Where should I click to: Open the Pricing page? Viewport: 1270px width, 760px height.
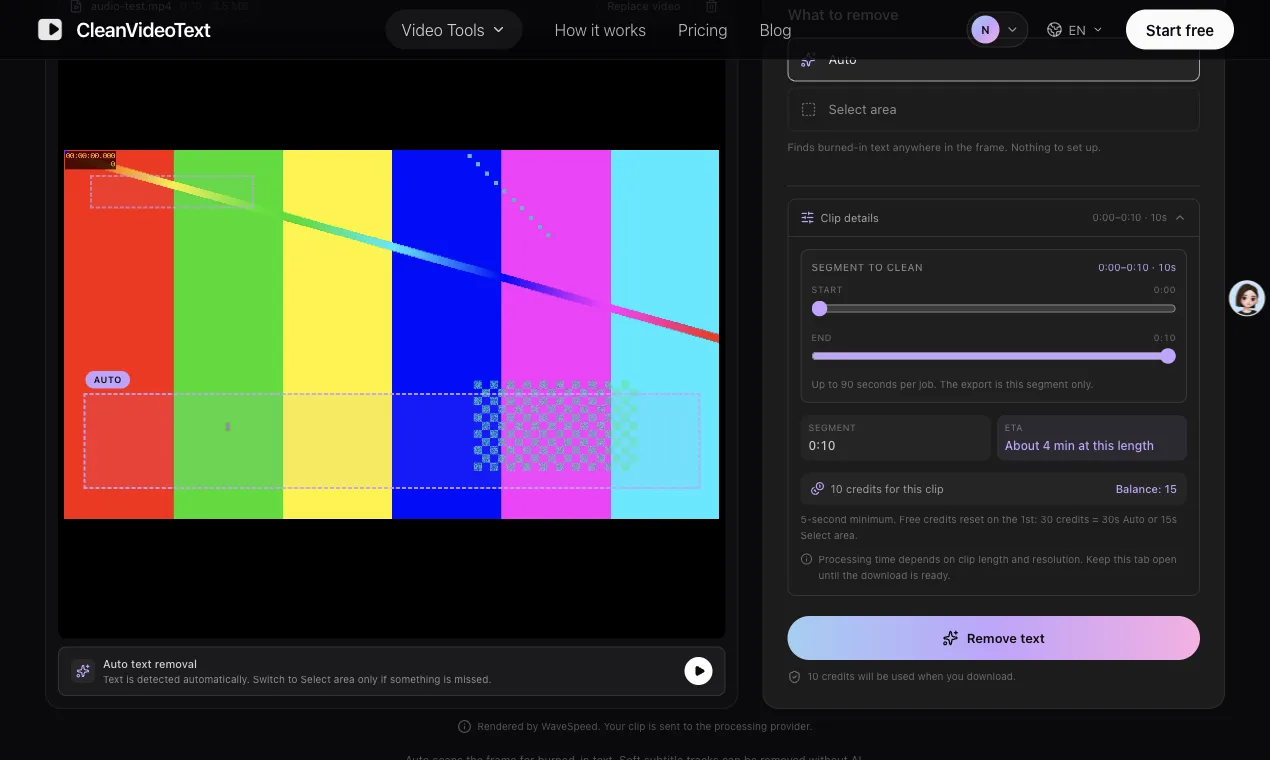(702, 30)
